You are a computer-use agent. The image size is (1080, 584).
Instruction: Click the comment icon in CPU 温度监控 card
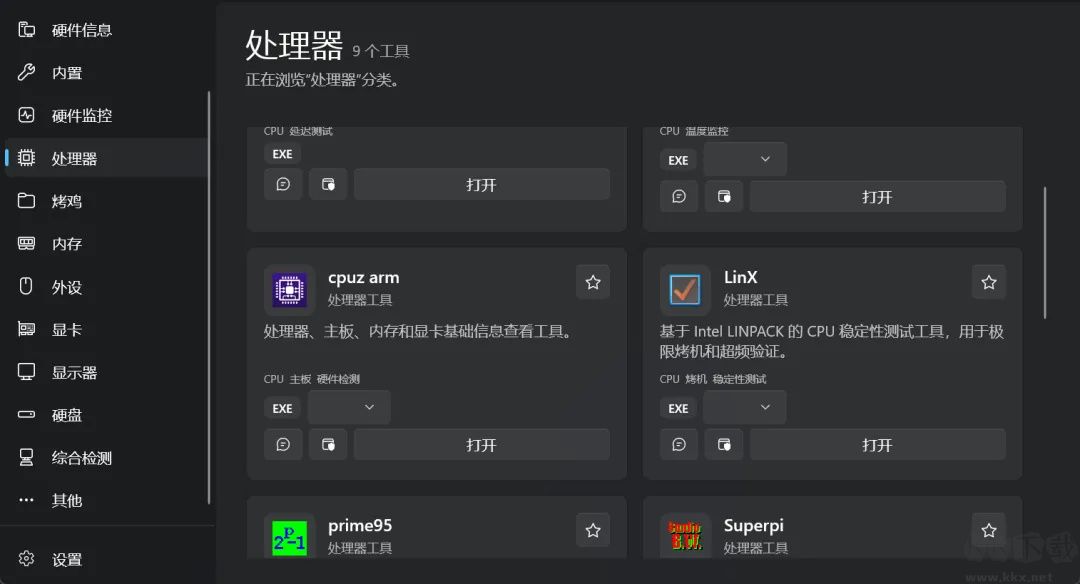click(x=679, y=197)
